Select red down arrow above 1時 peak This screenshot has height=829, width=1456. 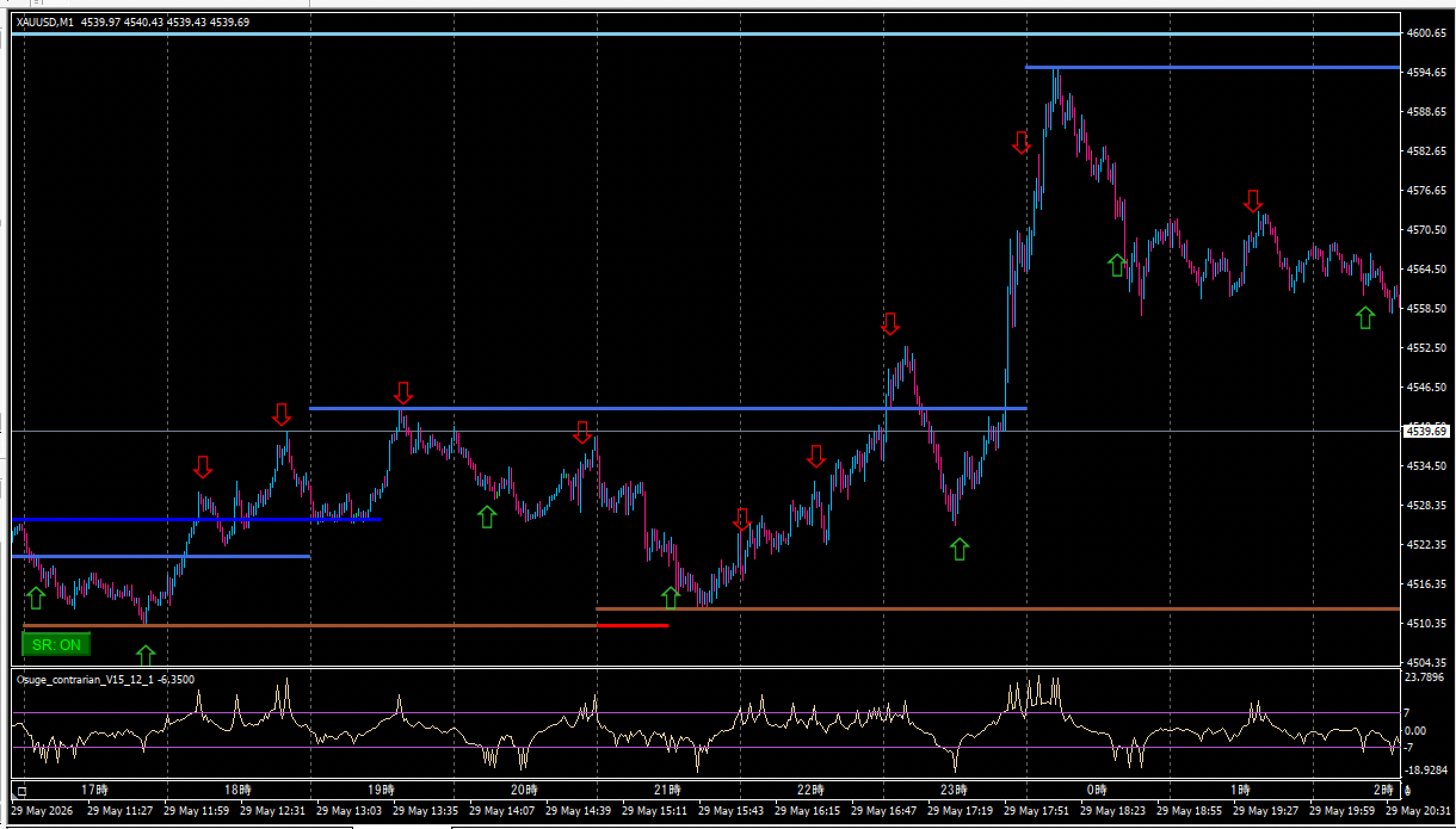(1253, 201)
